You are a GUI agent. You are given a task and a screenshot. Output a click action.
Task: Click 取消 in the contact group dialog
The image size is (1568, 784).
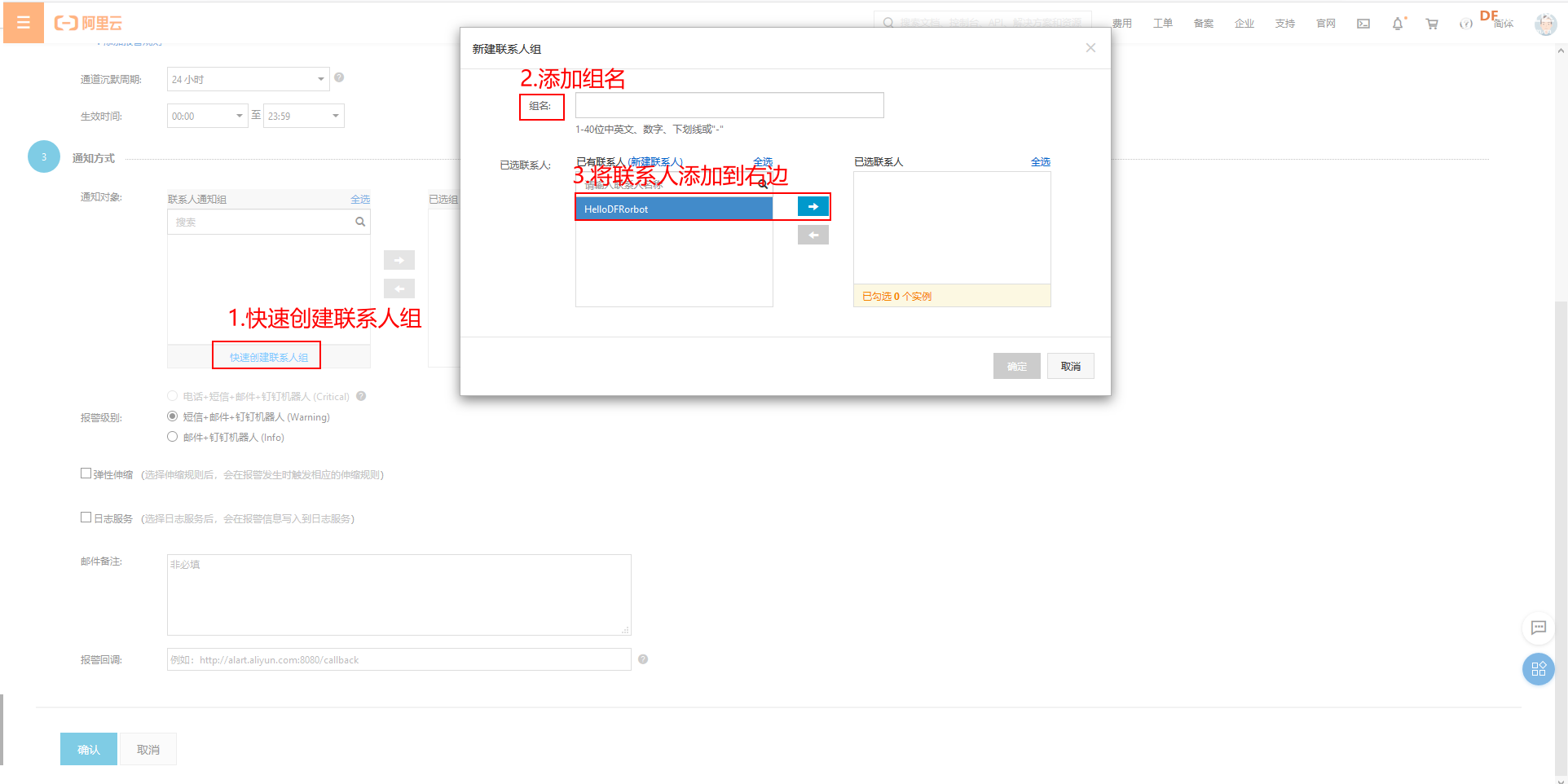(x=1071, y=366)
